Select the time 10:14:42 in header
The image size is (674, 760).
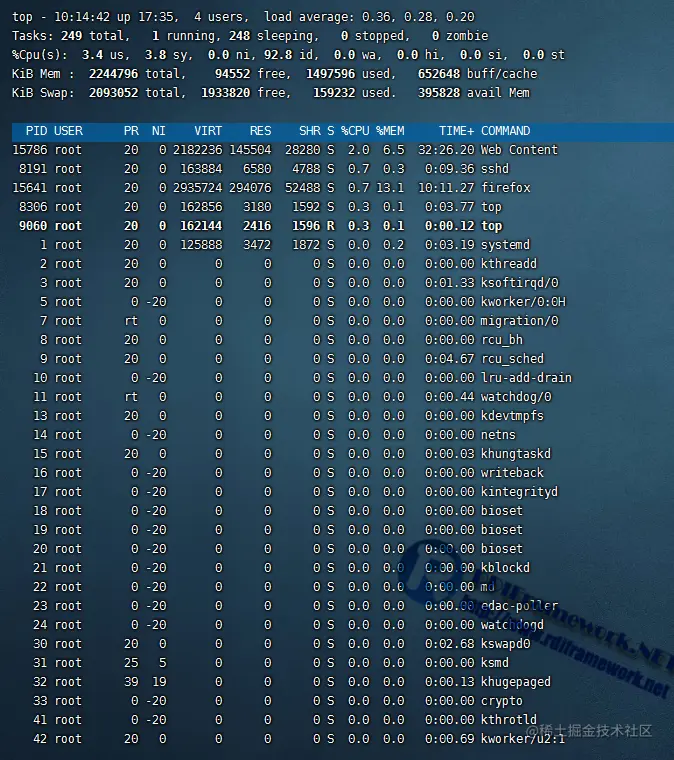[82, 17]
